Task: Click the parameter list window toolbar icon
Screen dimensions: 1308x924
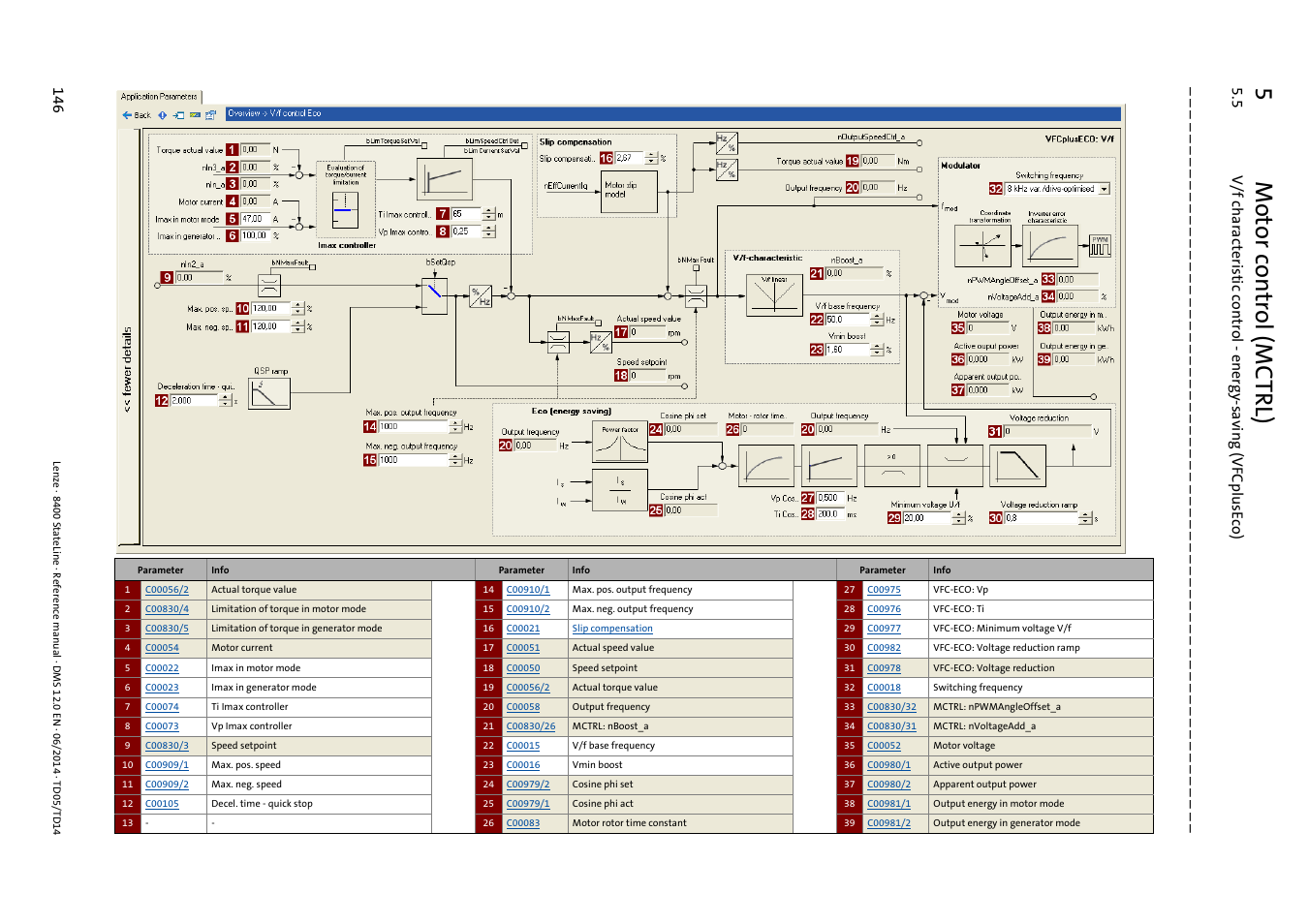Action: click(x=210, y=115)
